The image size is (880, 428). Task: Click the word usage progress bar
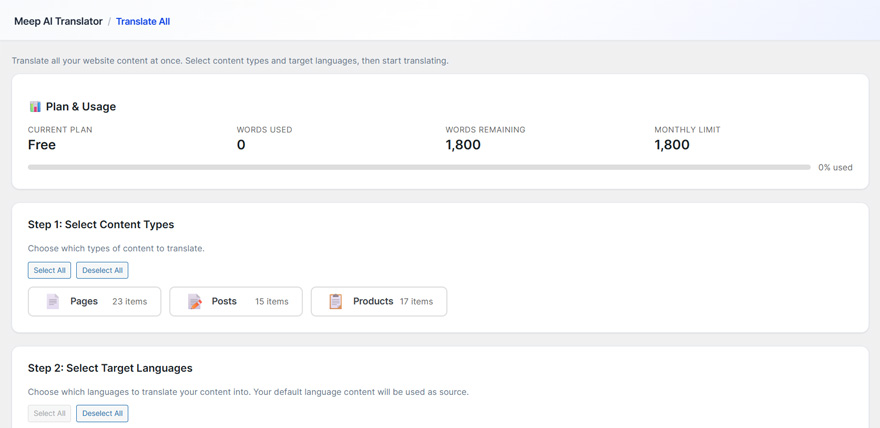[x=419, y=167]
